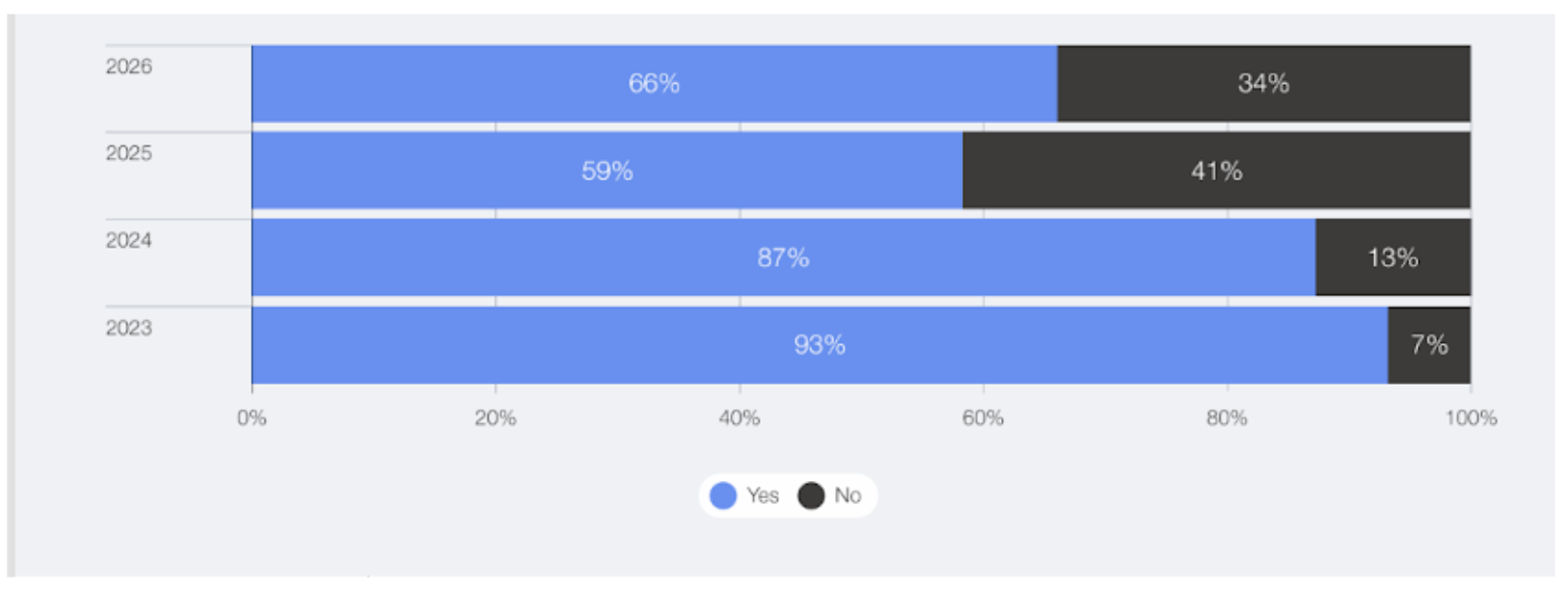Click the 2025 year axis label
Viewport: 1568px width, 590px height.
(129, 153)
